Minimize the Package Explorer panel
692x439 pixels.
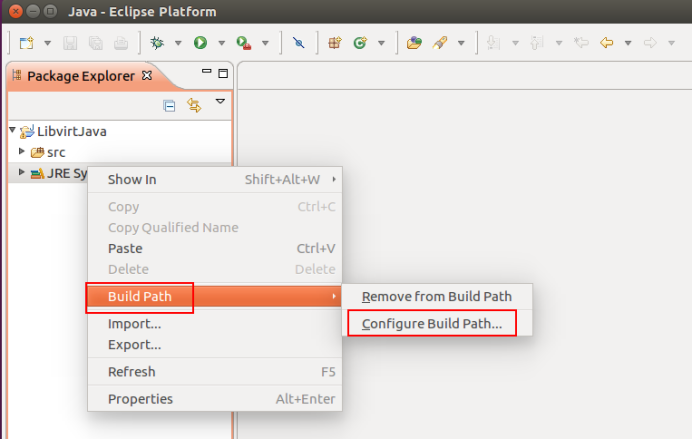(x=206, y=71)
